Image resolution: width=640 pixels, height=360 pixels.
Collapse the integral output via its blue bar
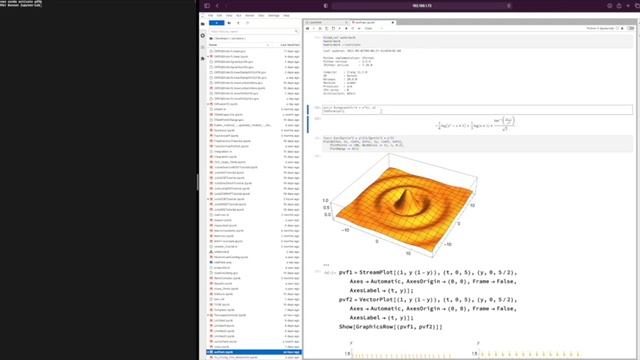[x=308, y=124]
